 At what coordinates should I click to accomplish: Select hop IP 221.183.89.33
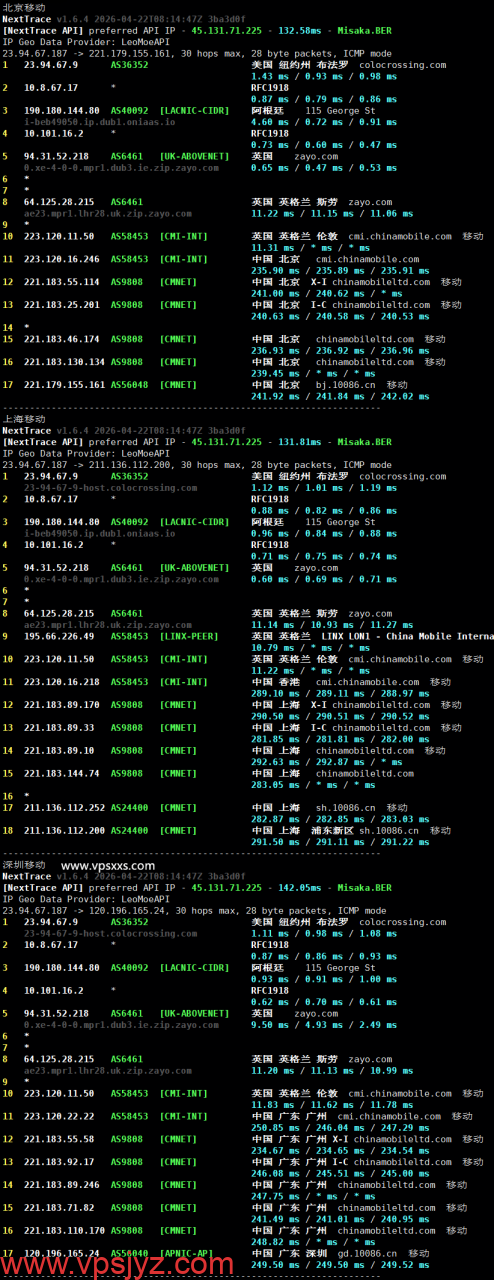59,728
